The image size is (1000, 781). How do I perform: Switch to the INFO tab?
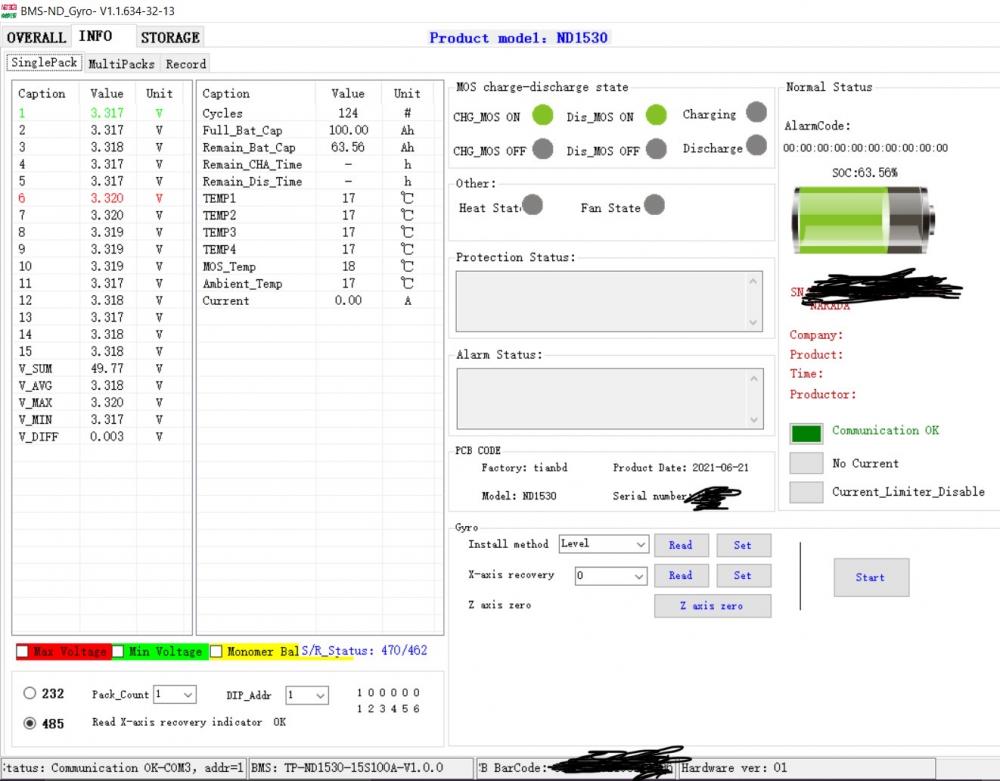click(x=96, y=36)
